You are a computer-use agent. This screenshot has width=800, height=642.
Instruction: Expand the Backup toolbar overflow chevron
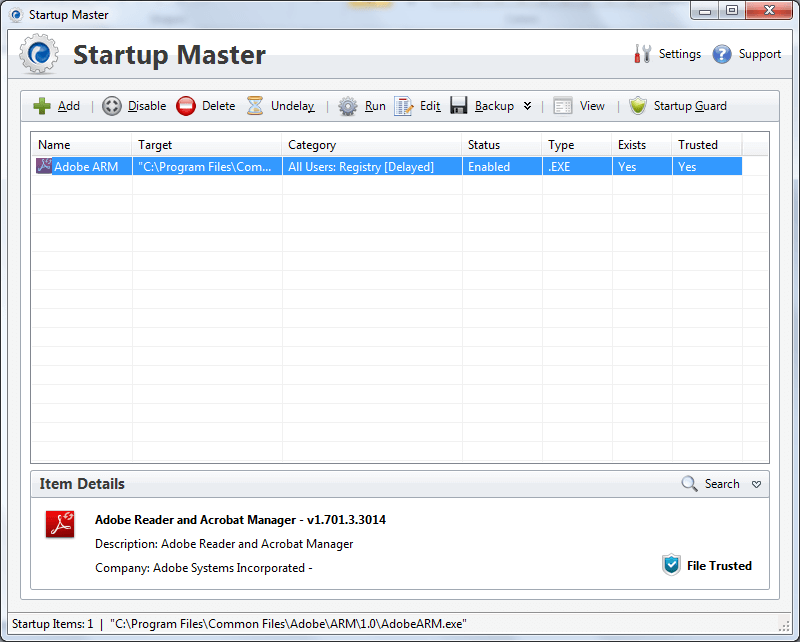[528, 106]
